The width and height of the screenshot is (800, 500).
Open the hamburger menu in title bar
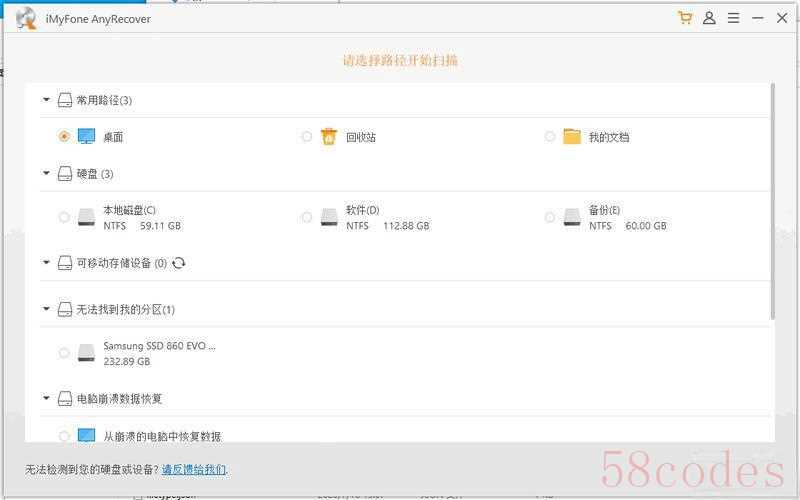point(733,18)
